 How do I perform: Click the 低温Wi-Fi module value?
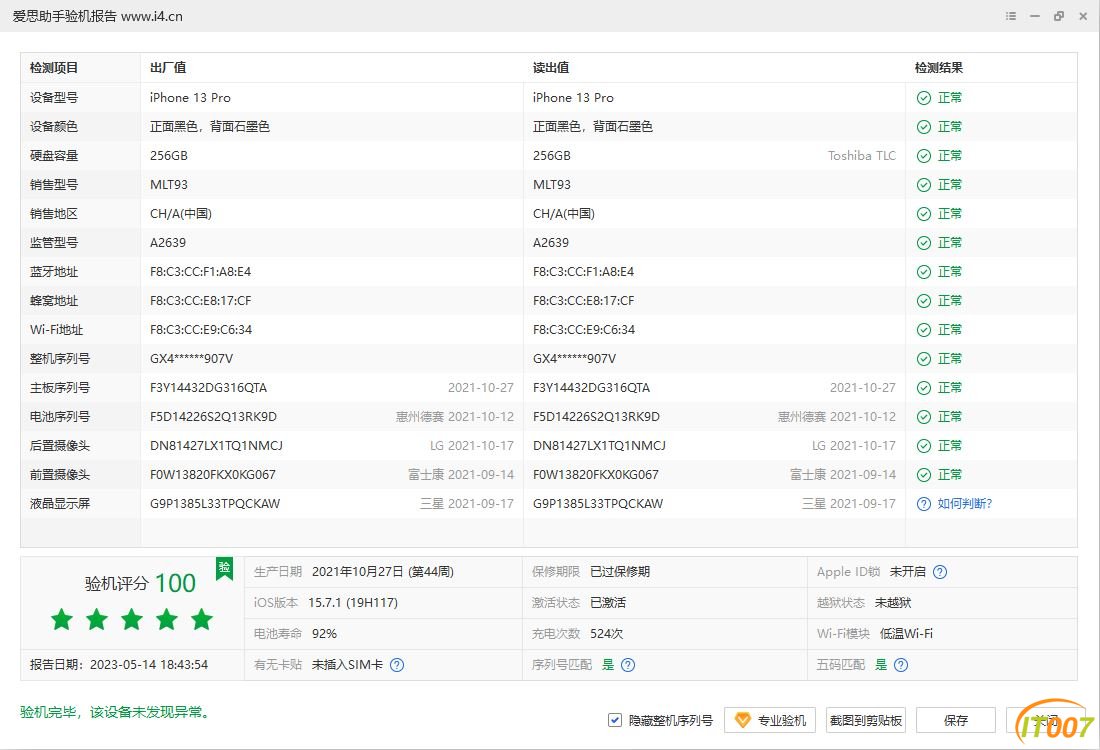tap(906, 634)
